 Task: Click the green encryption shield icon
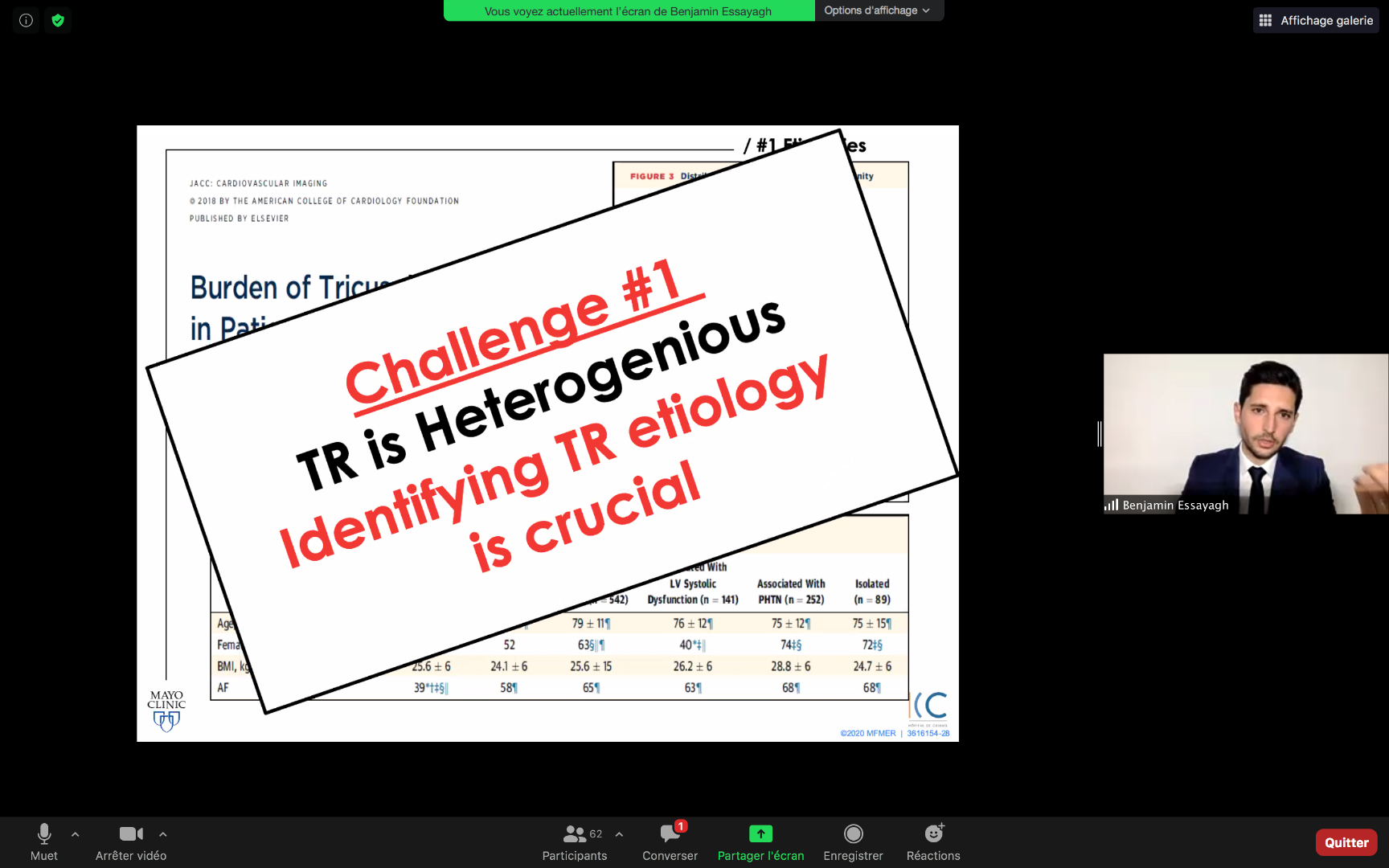(58, 20)
